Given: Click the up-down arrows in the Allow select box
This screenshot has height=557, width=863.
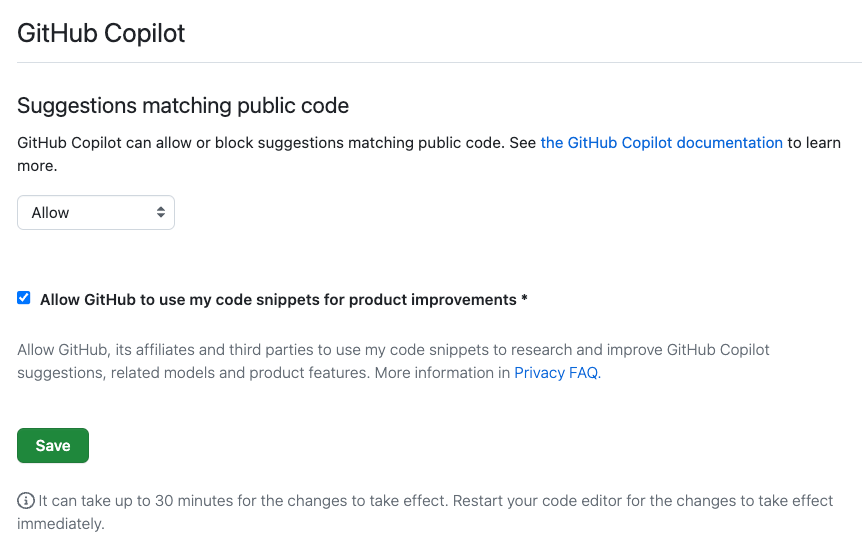Looking at the screenshot, I should pyautogui.click(x=161, y=212).
